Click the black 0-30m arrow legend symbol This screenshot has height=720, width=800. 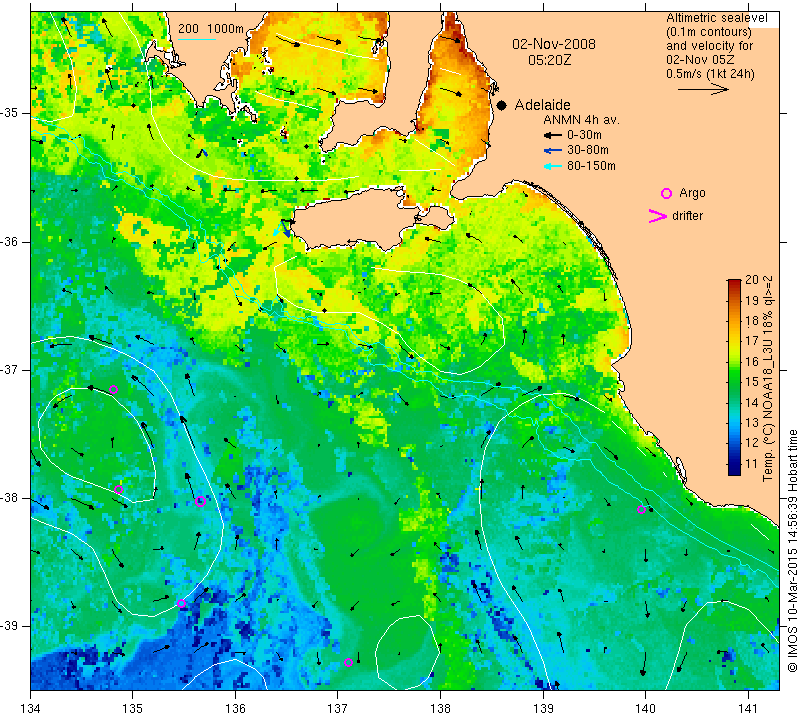[x=552, y=135]
